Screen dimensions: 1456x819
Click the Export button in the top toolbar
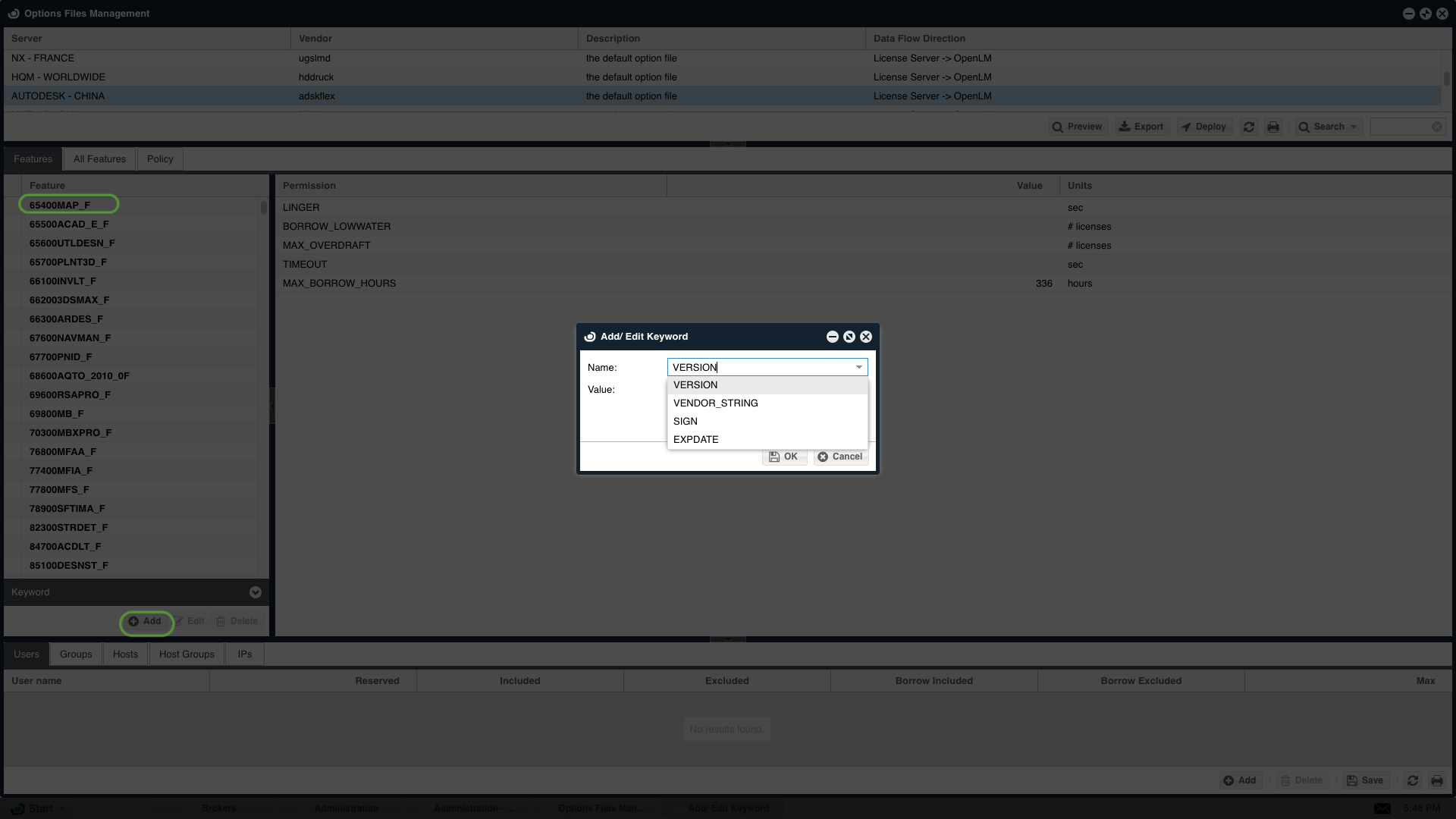pos(1141,127)
